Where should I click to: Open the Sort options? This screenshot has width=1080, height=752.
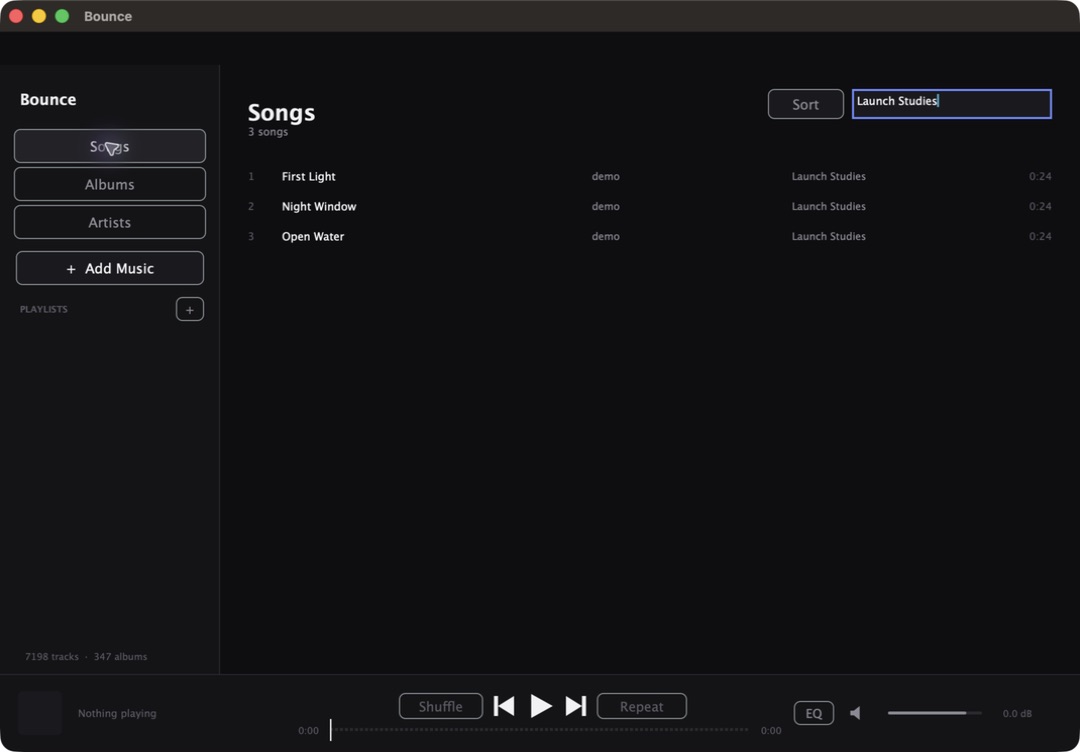click(x=806, y=105)
